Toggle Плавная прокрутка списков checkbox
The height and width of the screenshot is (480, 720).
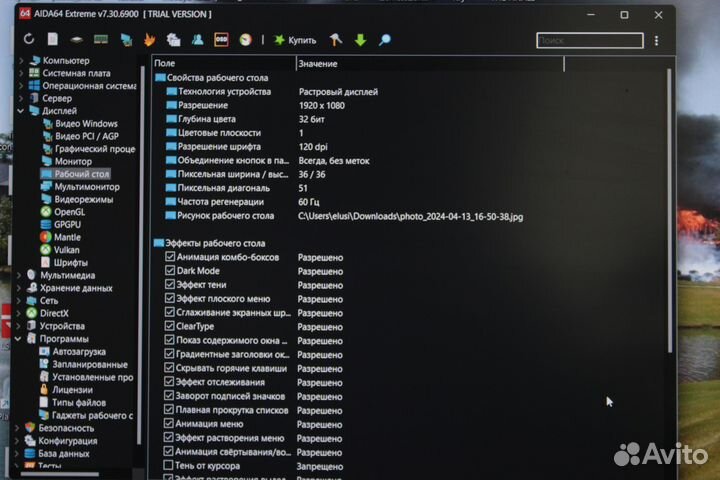click(x=169, y=409)
